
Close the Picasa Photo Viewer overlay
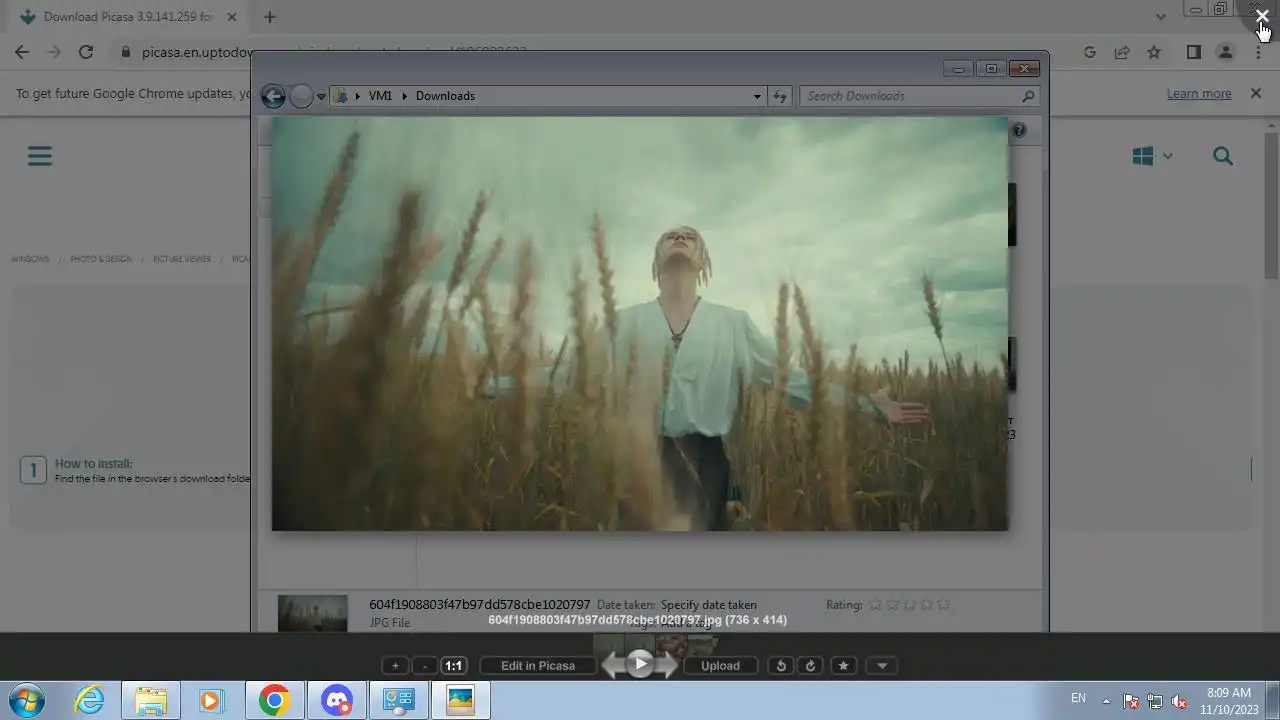coord(1262,16)
